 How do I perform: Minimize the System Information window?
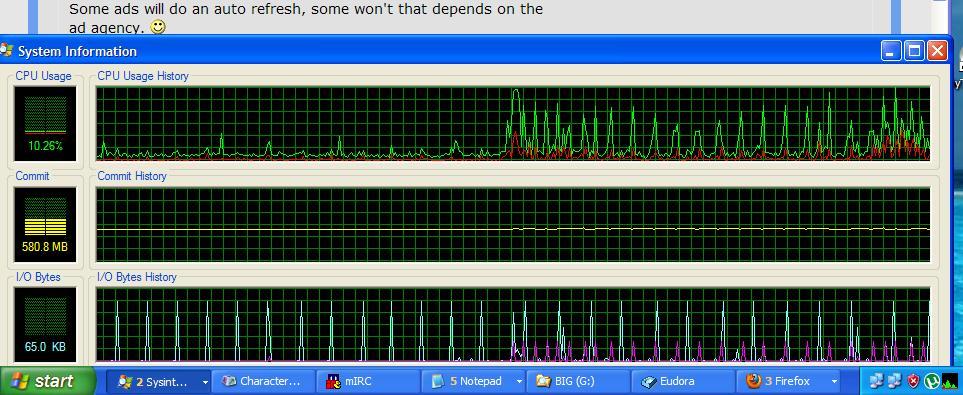891,51
